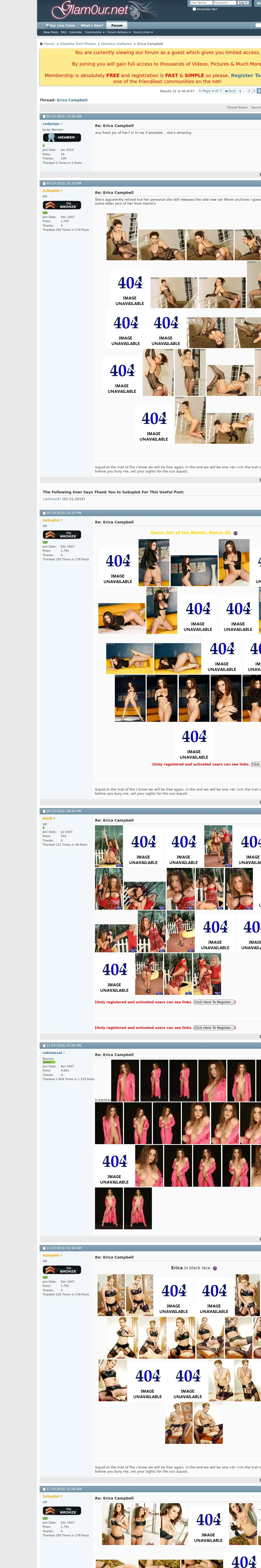Click the smiley next to "Erica in black lace."

[x=215, y=1268]
